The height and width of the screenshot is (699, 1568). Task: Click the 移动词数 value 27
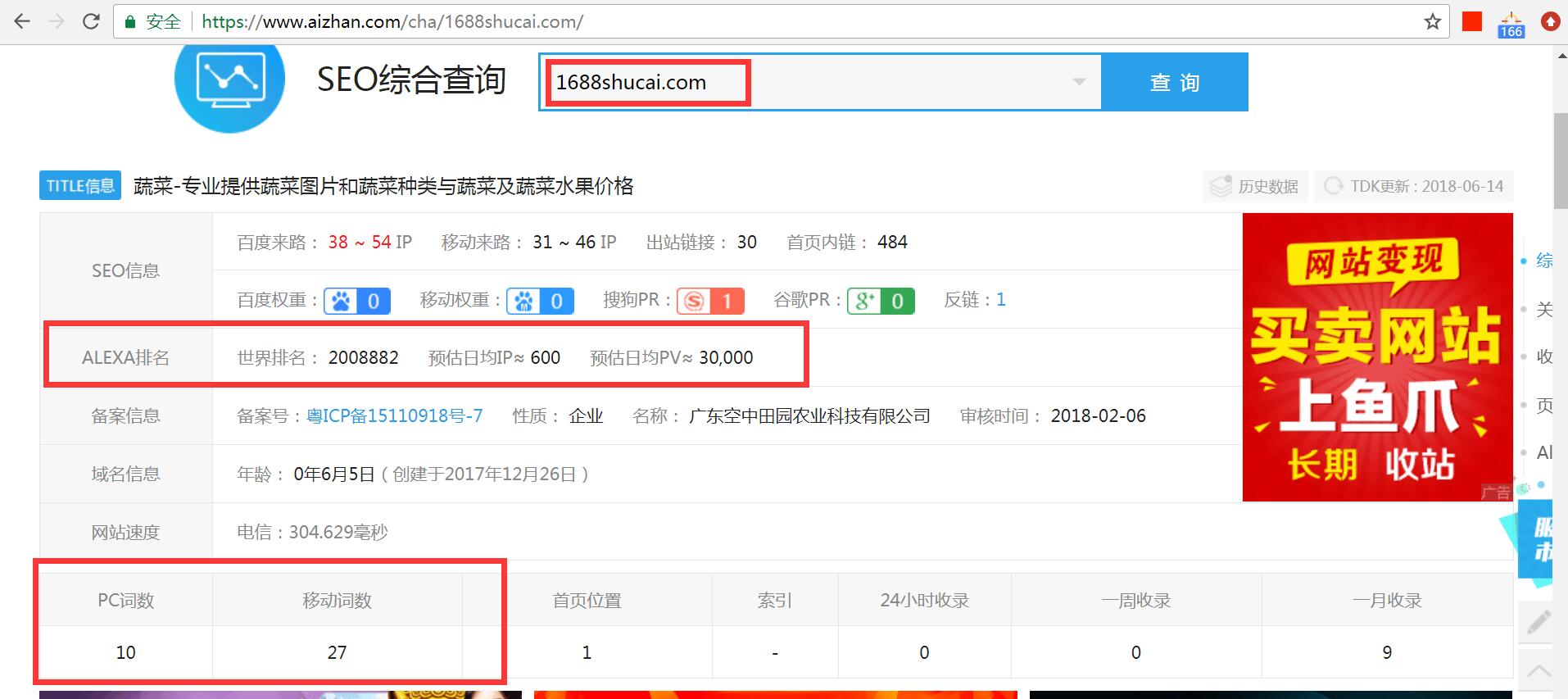coord(337,652)
